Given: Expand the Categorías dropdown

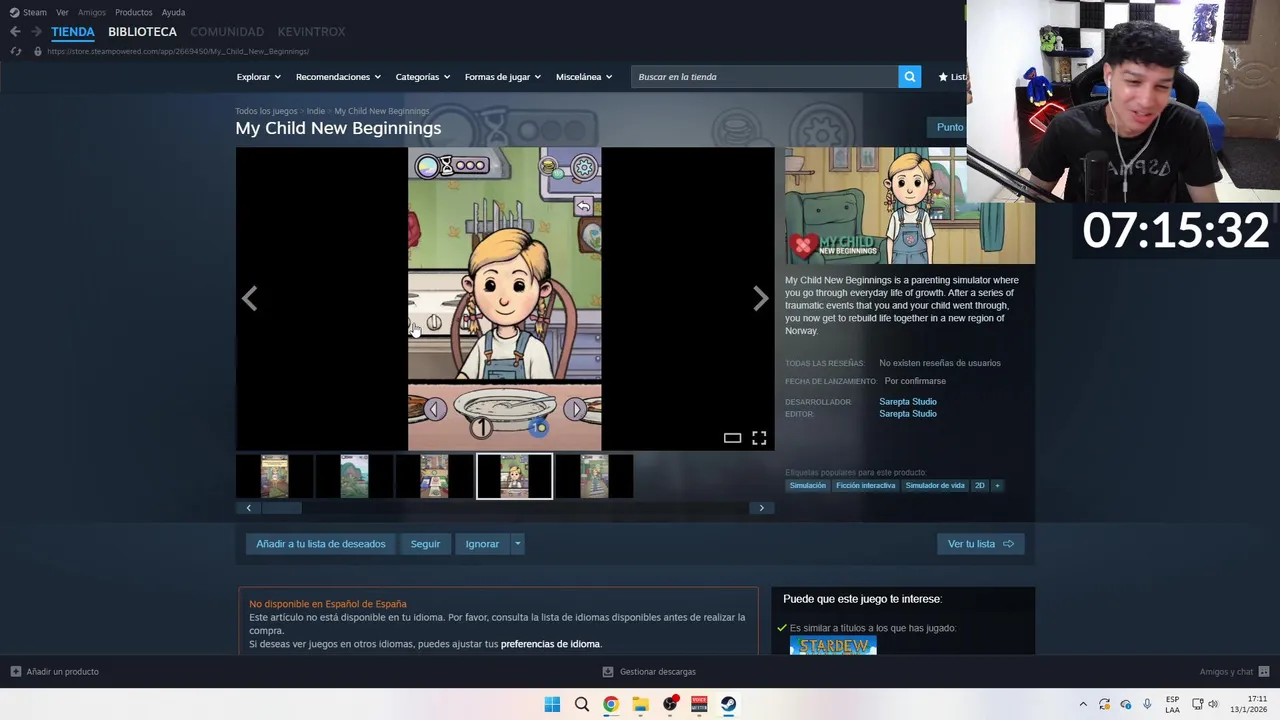Looking at the screenshot, I should point(422,77).
